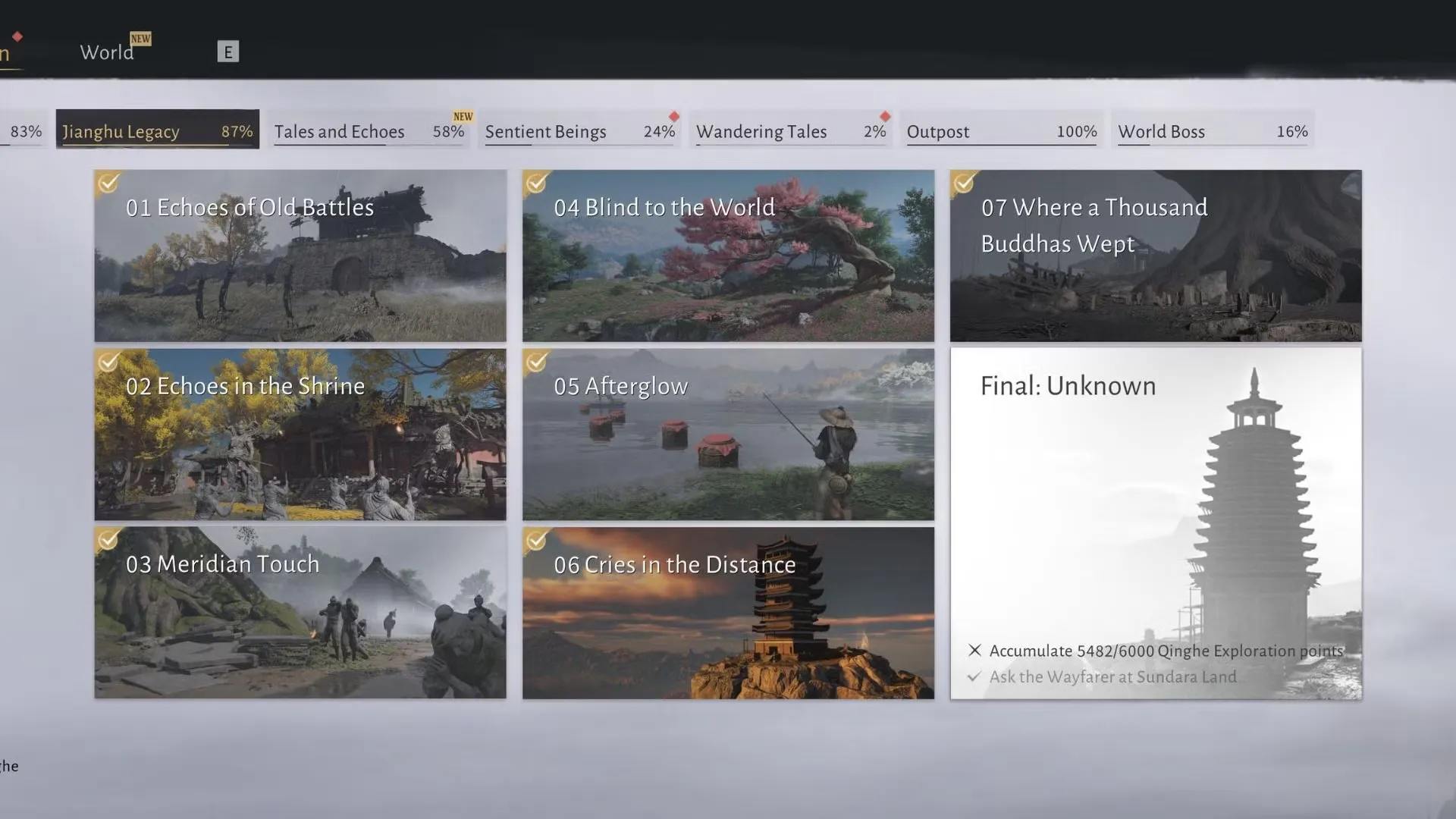This screenshot has width=1456, height=819.
Task: Click the checkmark on Where a Thousand Buddhas Wept
Action: pos(965,184)
